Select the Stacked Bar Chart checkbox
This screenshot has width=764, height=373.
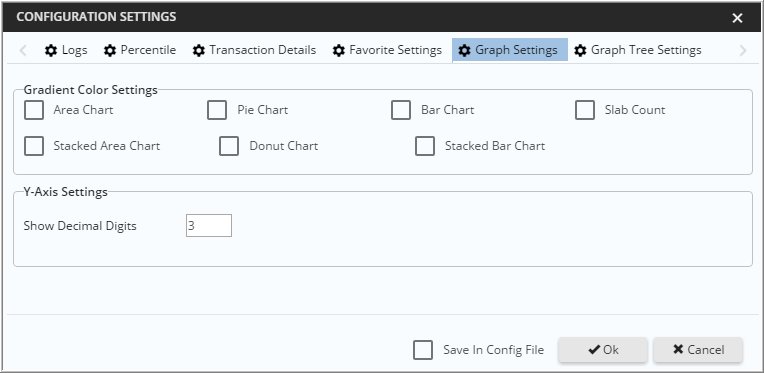point(425,146)
